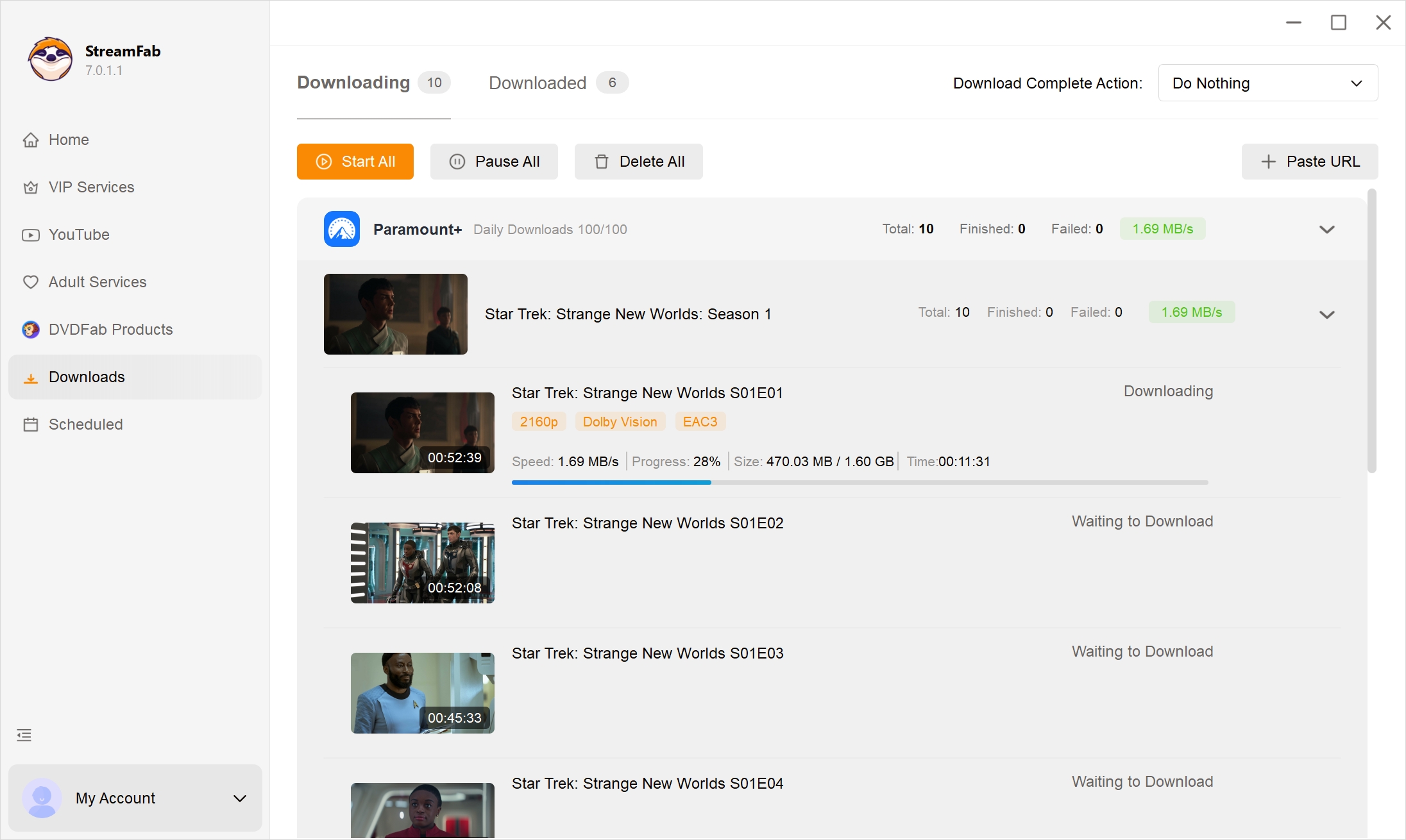The height and width of the screenshot is (840, 1406).
Task: Collapse Star Trek Strange New Worlds Season 1
Action: click(1327, 314)
